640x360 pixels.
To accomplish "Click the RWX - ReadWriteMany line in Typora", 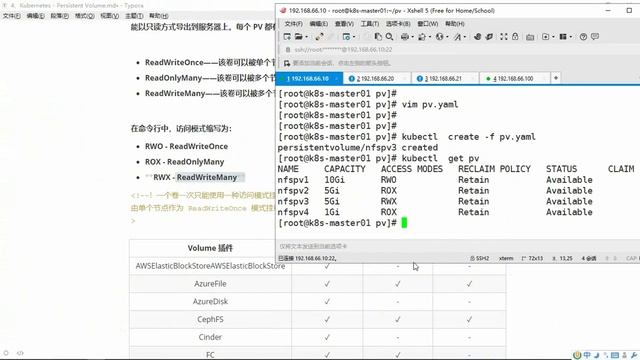I will (195, 177).
